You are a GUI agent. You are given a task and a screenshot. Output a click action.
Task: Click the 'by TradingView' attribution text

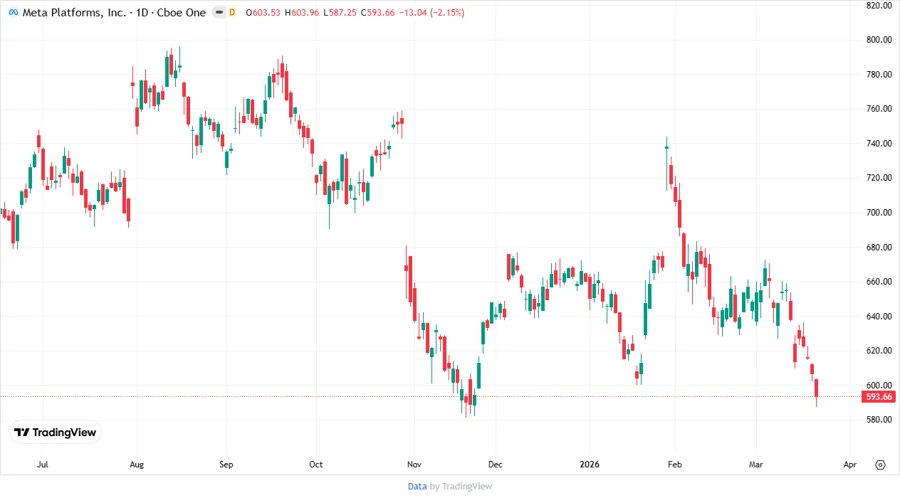click(x=461, y=487)
